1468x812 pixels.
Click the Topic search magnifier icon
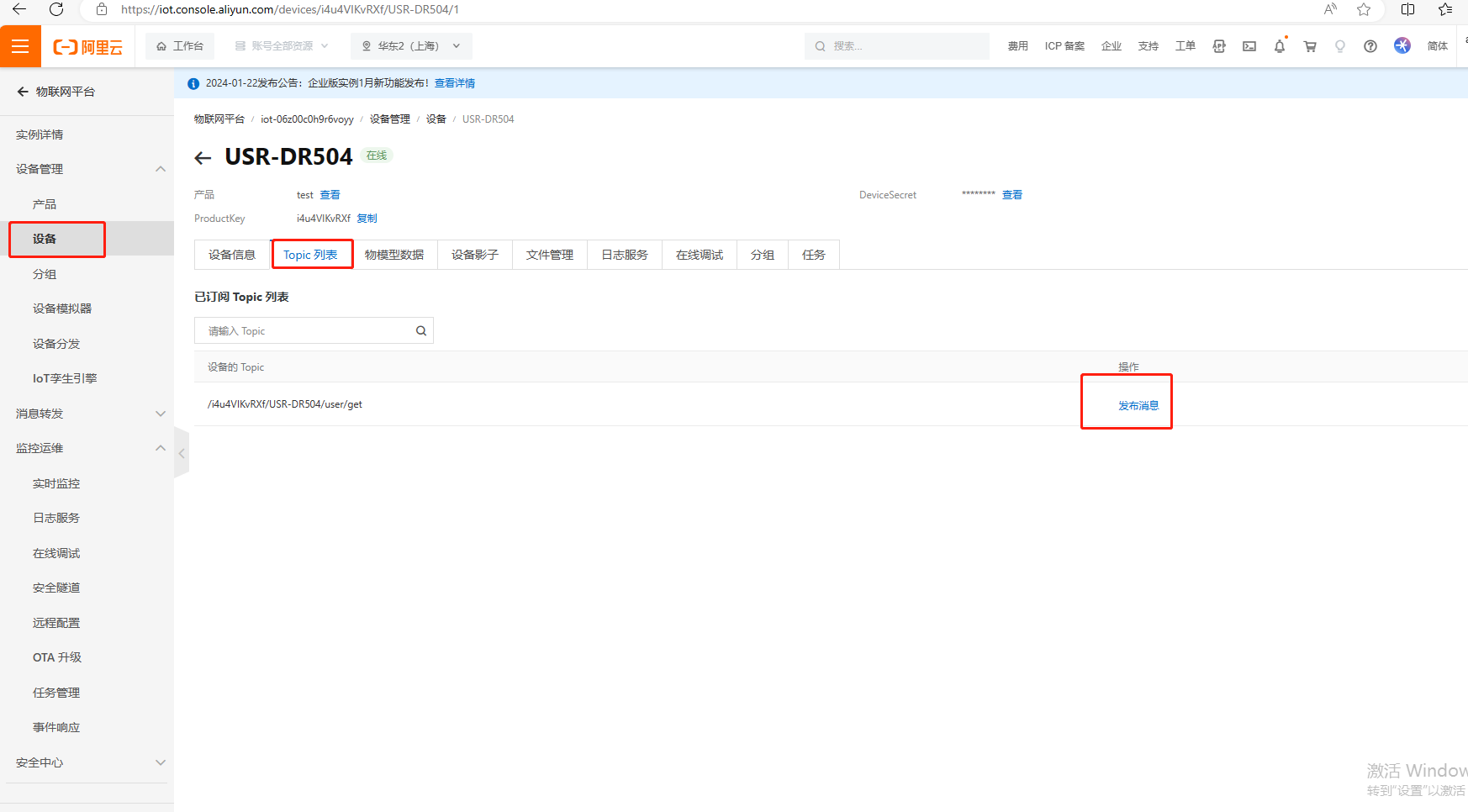pyautogui.click(x=421, y=331)
